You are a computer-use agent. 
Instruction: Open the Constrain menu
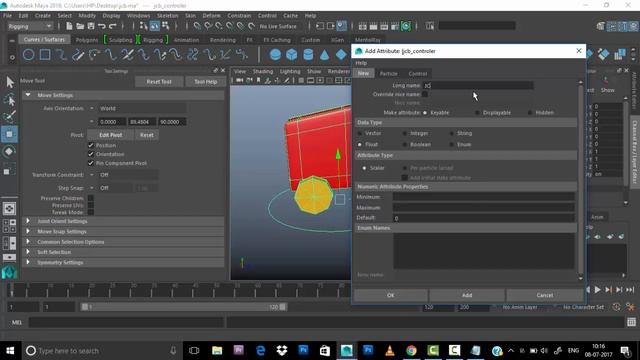[x=239, y=16]
